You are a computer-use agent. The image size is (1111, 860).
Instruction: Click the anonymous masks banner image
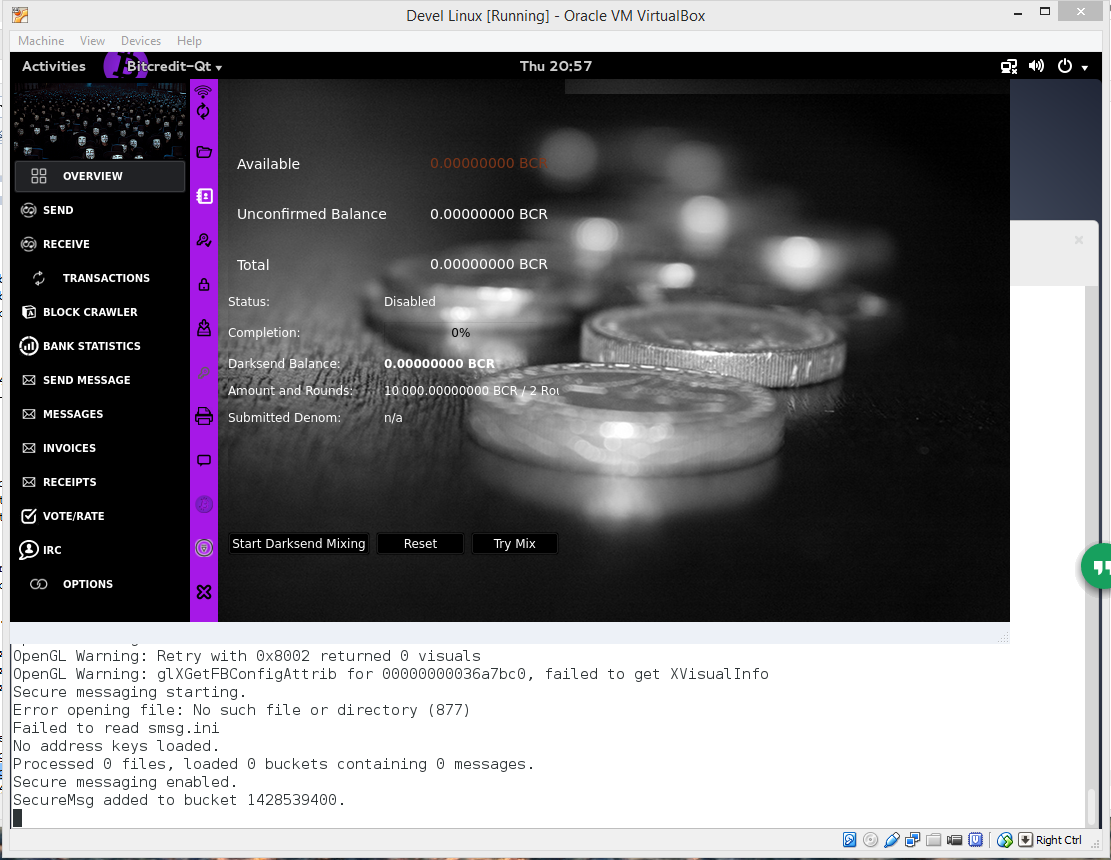(x=100, y=120)
